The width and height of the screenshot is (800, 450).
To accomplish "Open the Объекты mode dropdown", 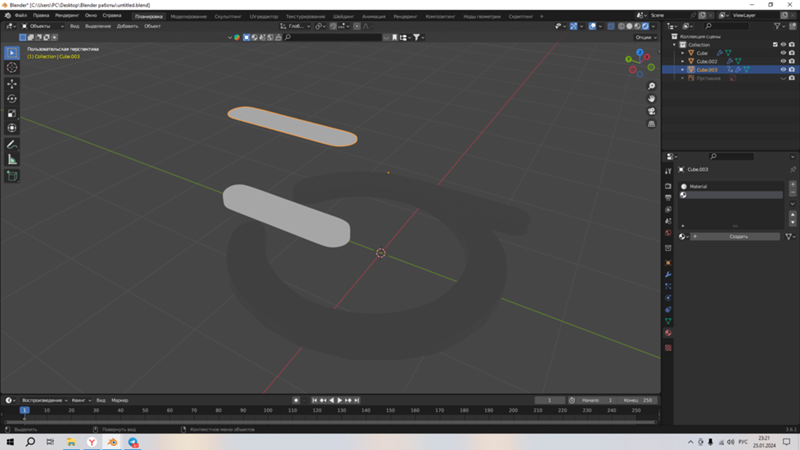I will coord(43,26).
